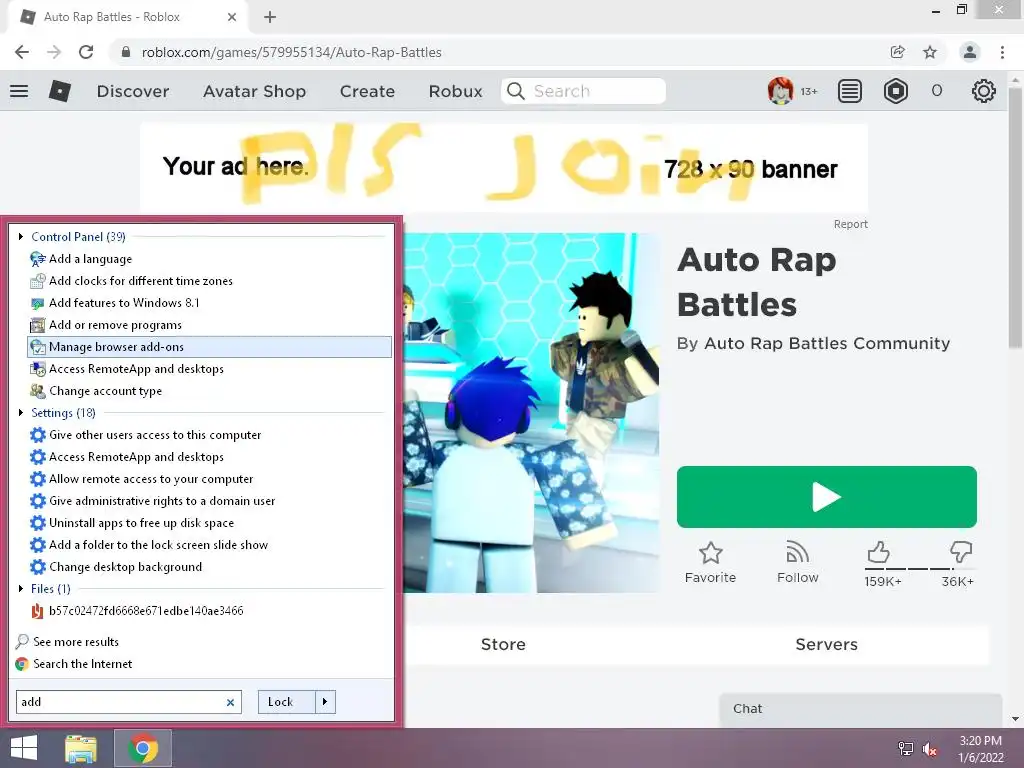The width and height of the screenshot is (1024, 768).
Task: Give the game a thumbs down
Action: (961, 552)
